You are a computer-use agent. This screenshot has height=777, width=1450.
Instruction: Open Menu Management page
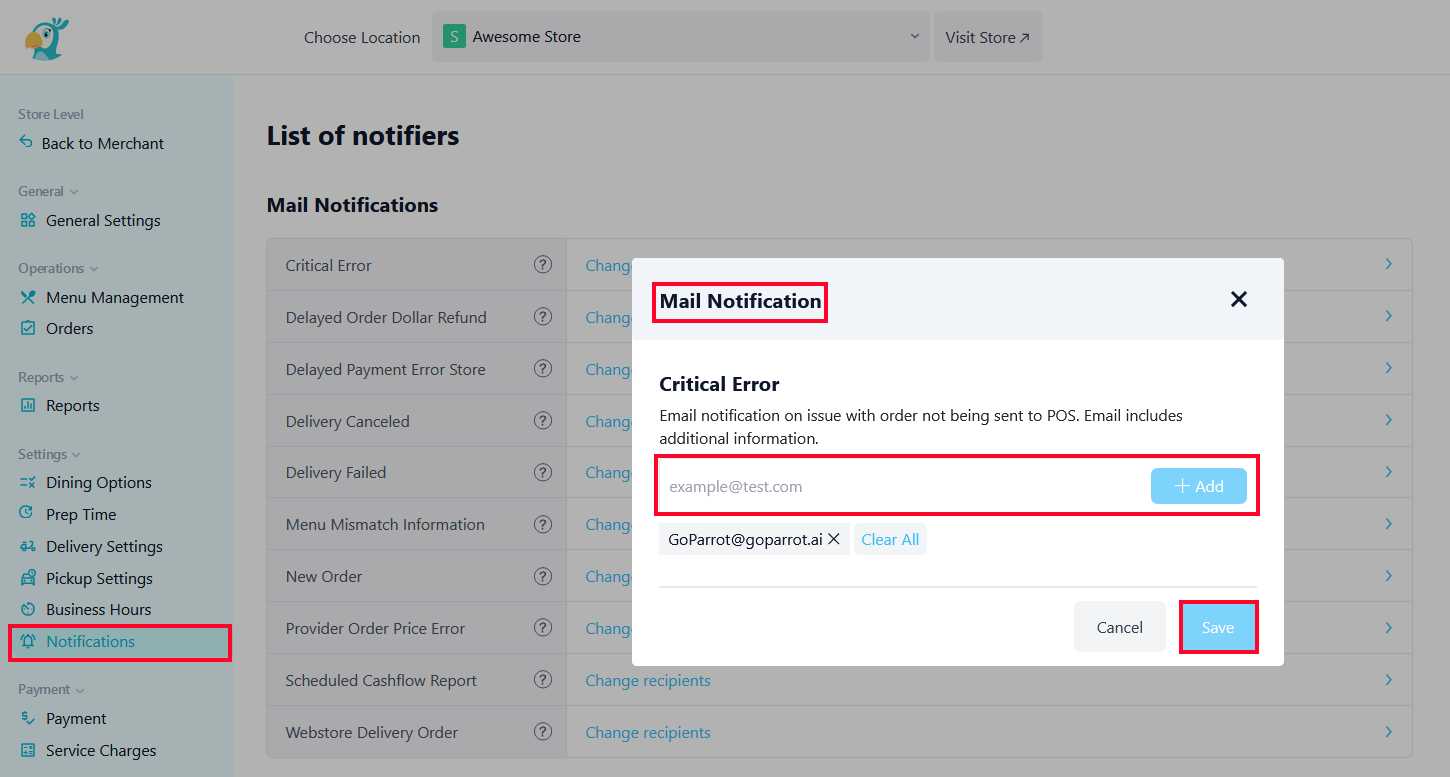(101, 297)
